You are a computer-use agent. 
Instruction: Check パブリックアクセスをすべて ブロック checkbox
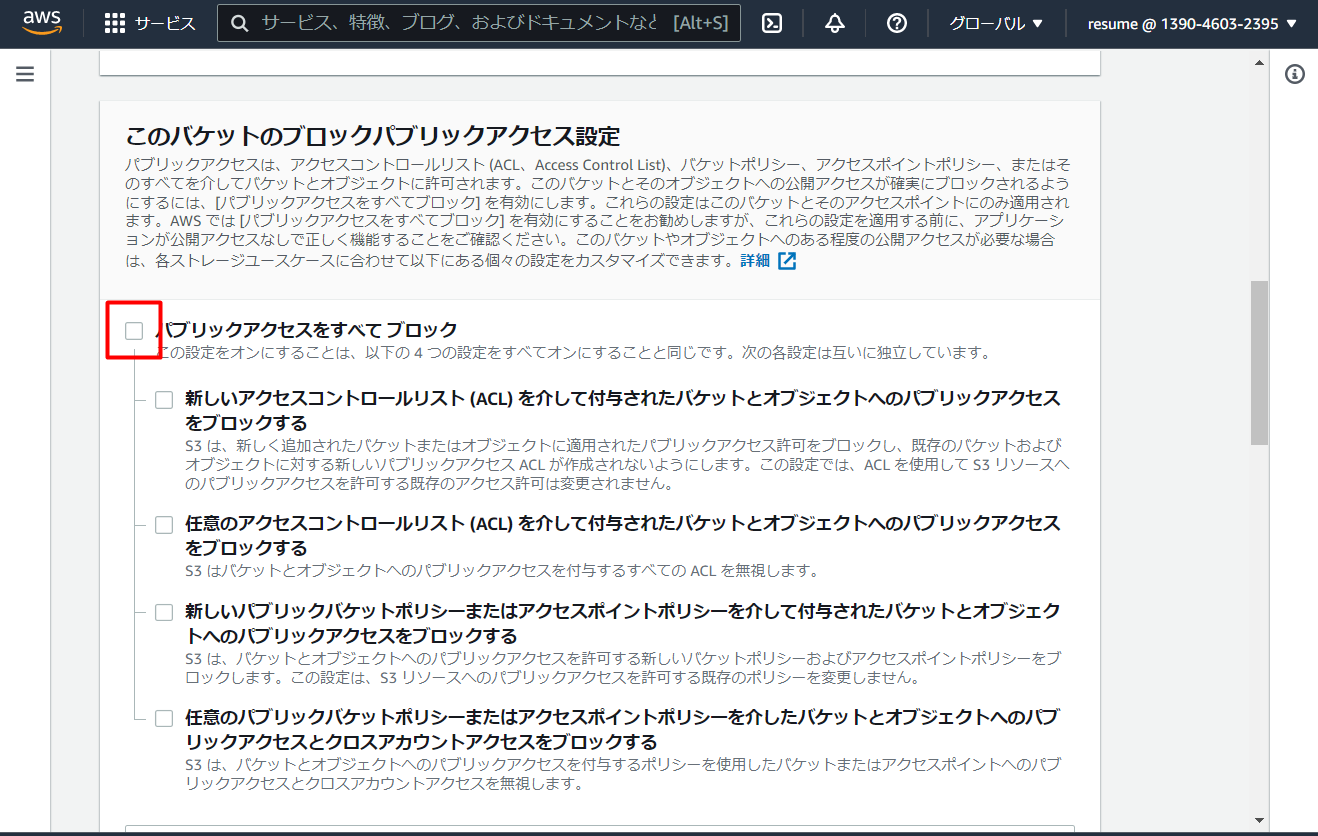[x=134, y=331]
